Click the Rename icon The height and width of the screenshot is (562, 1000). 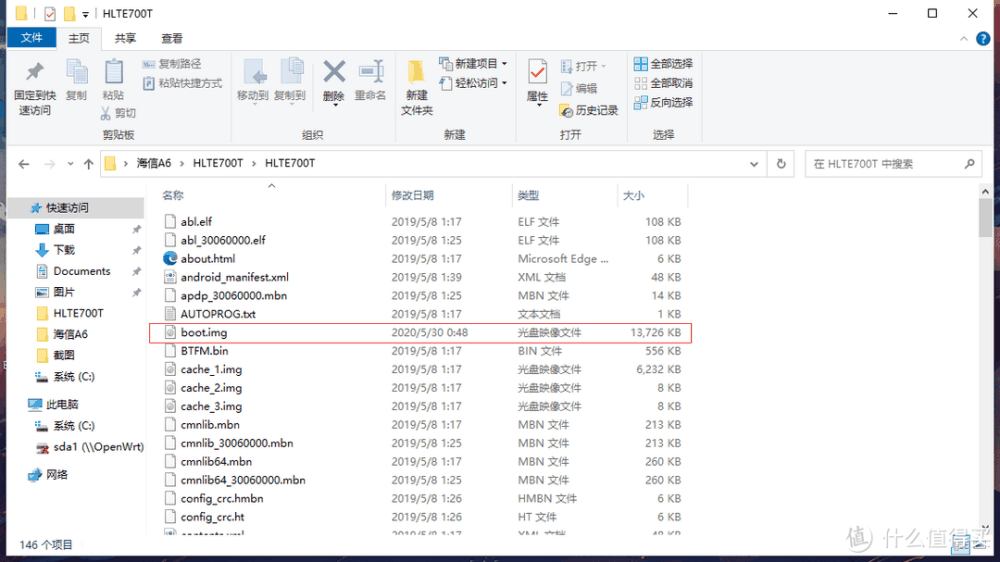[371, 72]
